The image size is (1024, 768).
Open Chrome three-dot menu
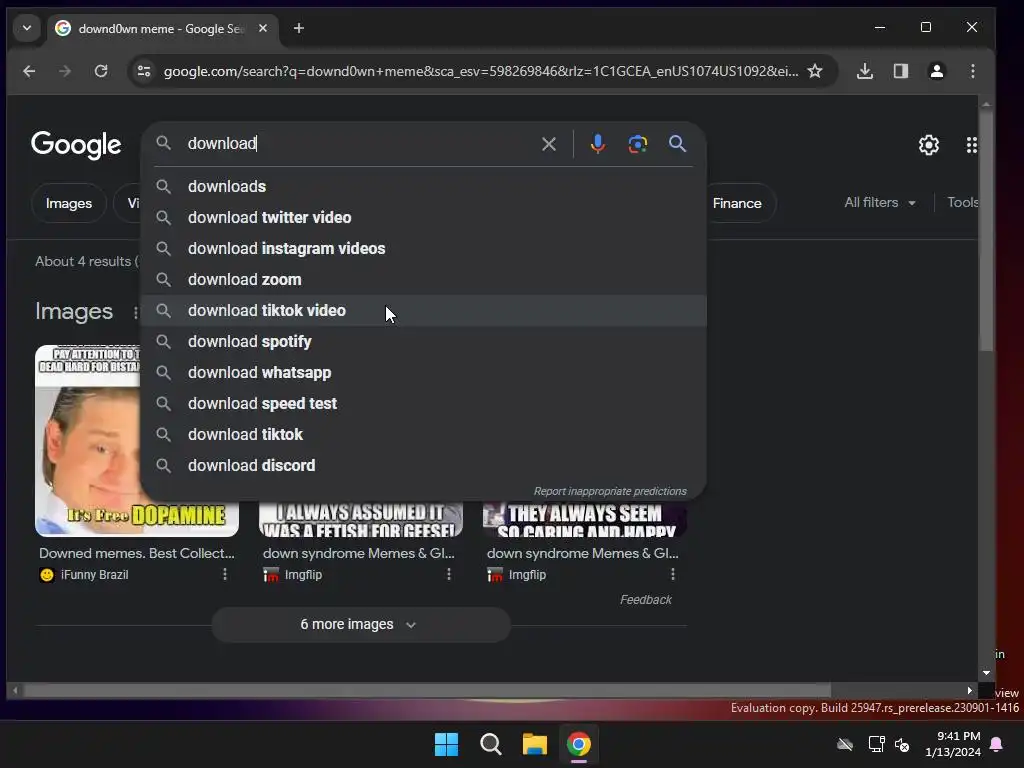pos(972,71)
